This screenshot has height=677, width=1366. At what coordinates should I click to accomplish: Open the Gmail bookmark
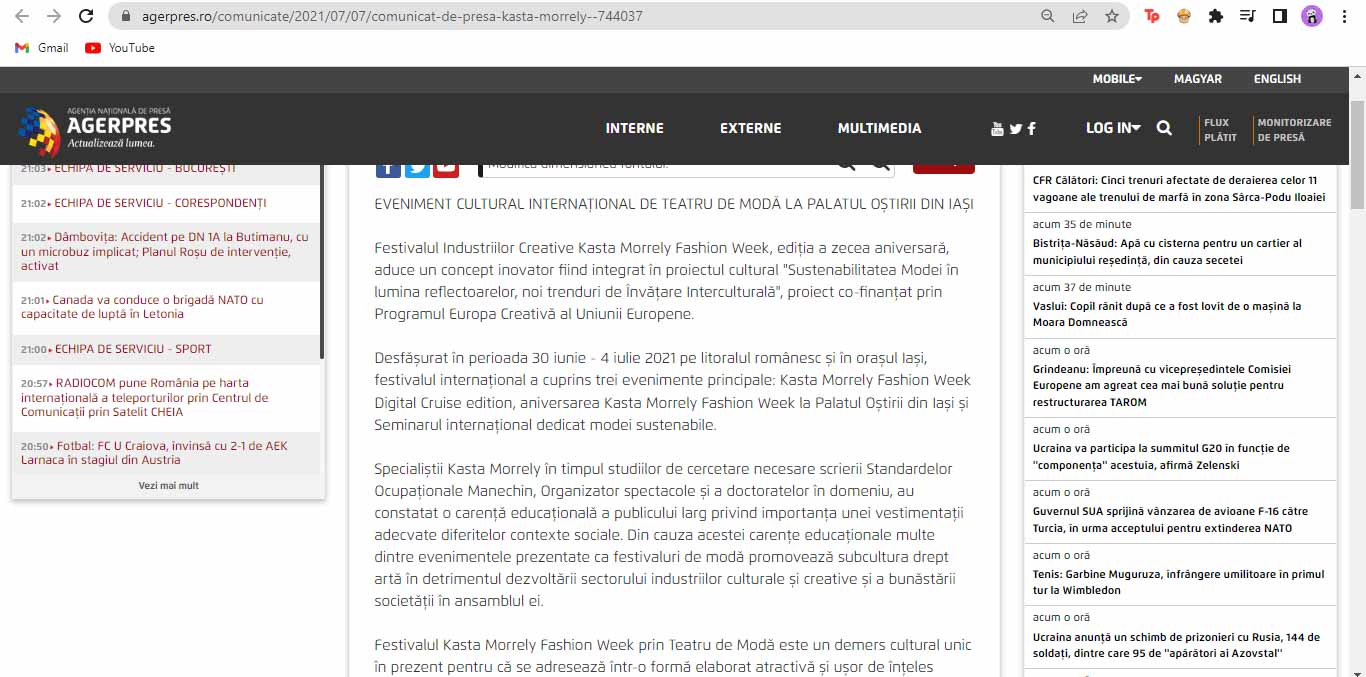pos(42,48)
